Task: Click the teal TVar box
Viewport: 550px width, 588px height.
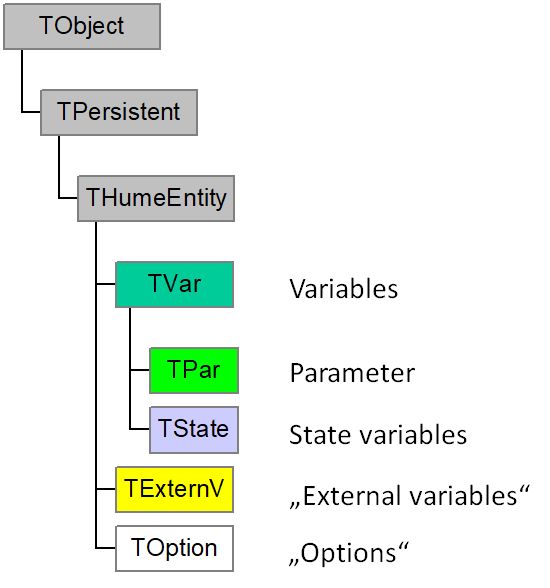Action: click(x=174, y=284)
